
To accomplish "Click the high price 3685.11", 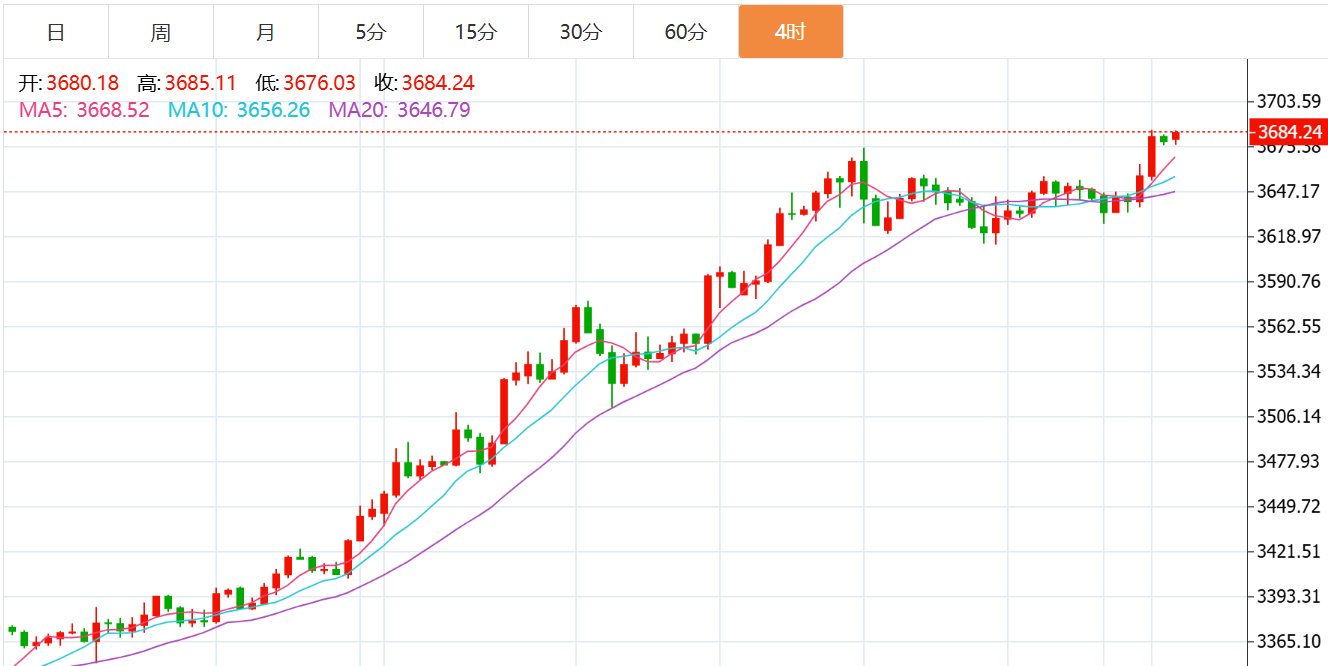I will tap(200, 83).
